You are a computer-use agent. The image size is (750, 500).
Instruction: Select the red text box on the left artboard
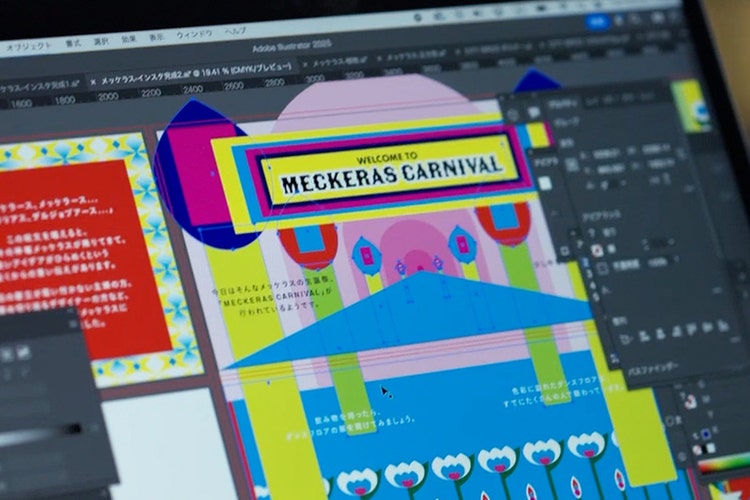[81, 261]
